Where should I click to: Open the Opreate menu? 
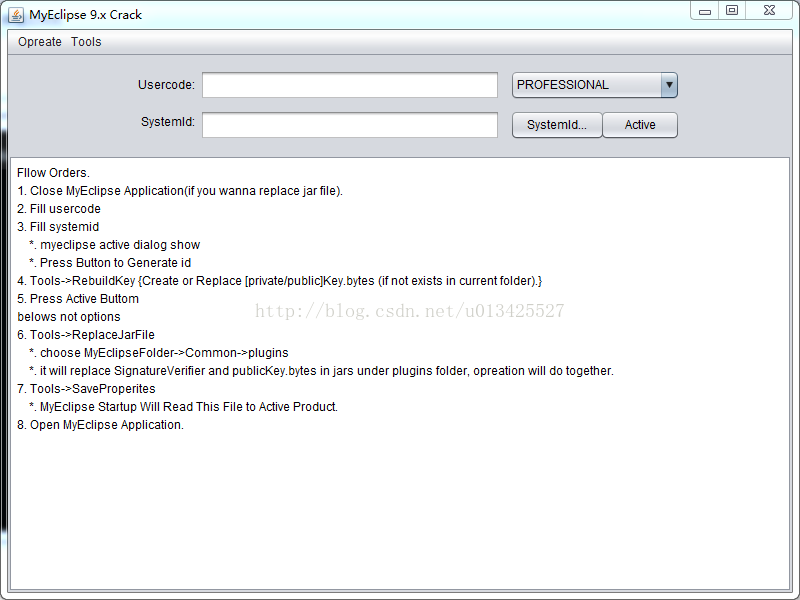[40, 42]
